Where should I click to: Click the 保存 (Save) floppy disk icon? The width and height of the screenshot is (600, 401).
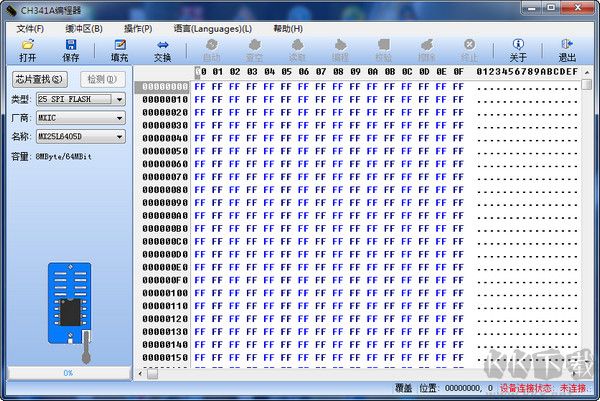(x=71, y=44)
